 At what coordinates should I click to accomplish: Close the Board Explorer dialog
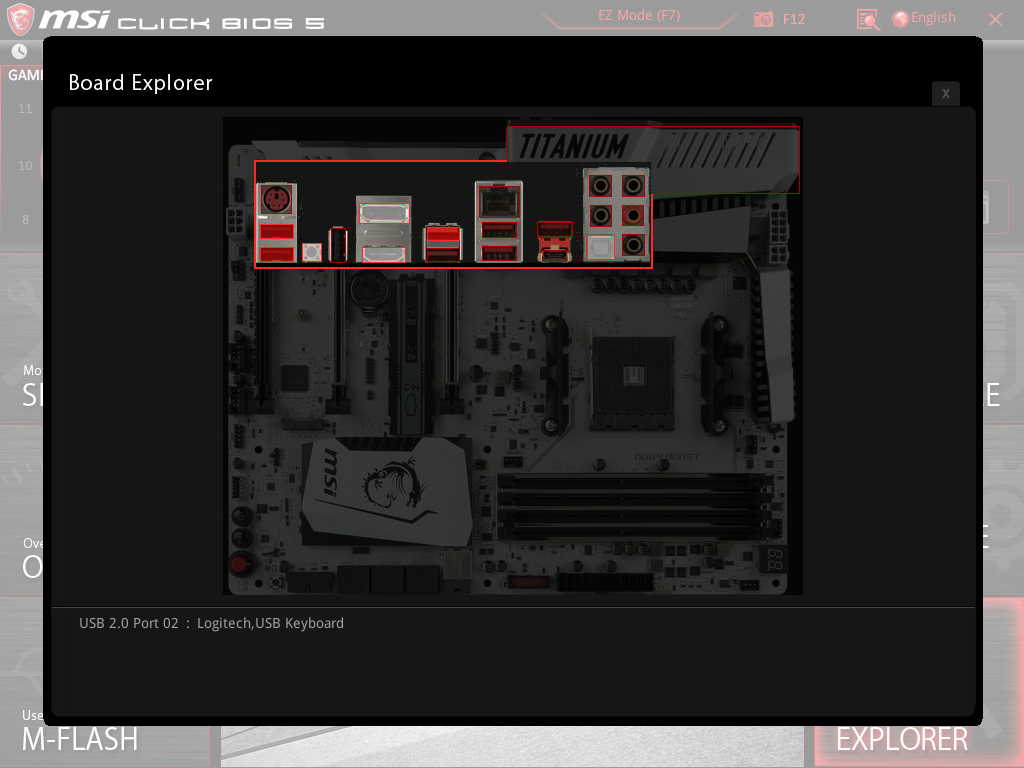tap(946, 93)
